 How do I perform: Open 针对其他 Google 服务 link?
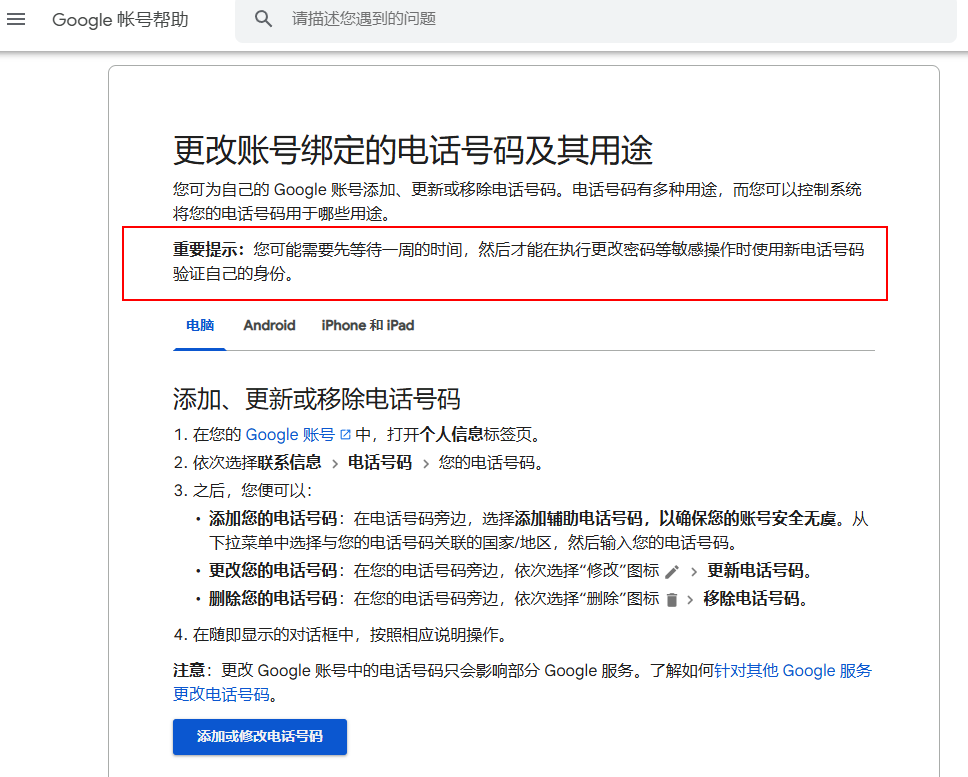(x=792, y=670)
